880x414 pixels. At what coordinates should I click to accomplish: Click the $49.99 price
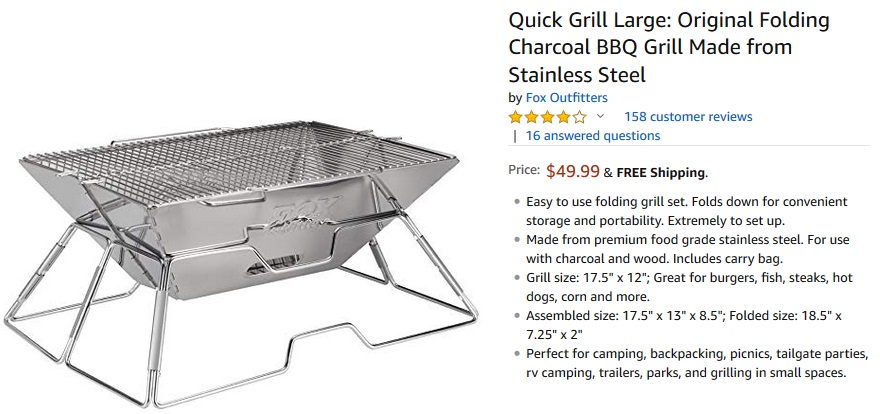[x=573, y=171]
